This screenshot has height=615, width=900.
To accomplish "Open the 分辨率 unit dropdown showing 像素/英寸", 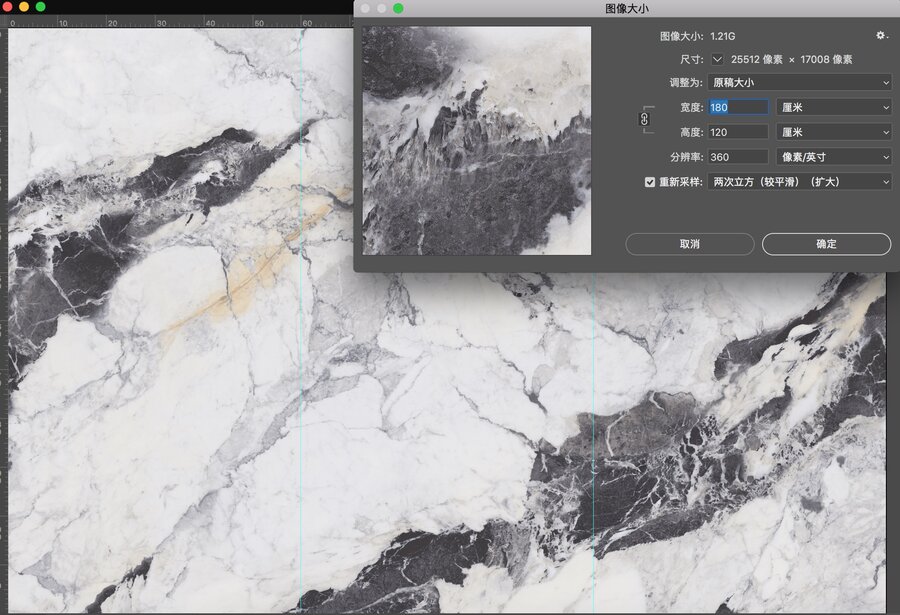I will (x=834, y=157).
